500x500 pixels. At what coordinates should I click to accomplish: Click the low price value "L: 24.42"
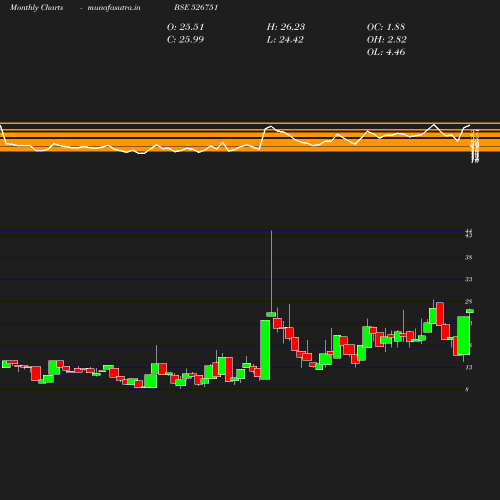click(285, 40)
